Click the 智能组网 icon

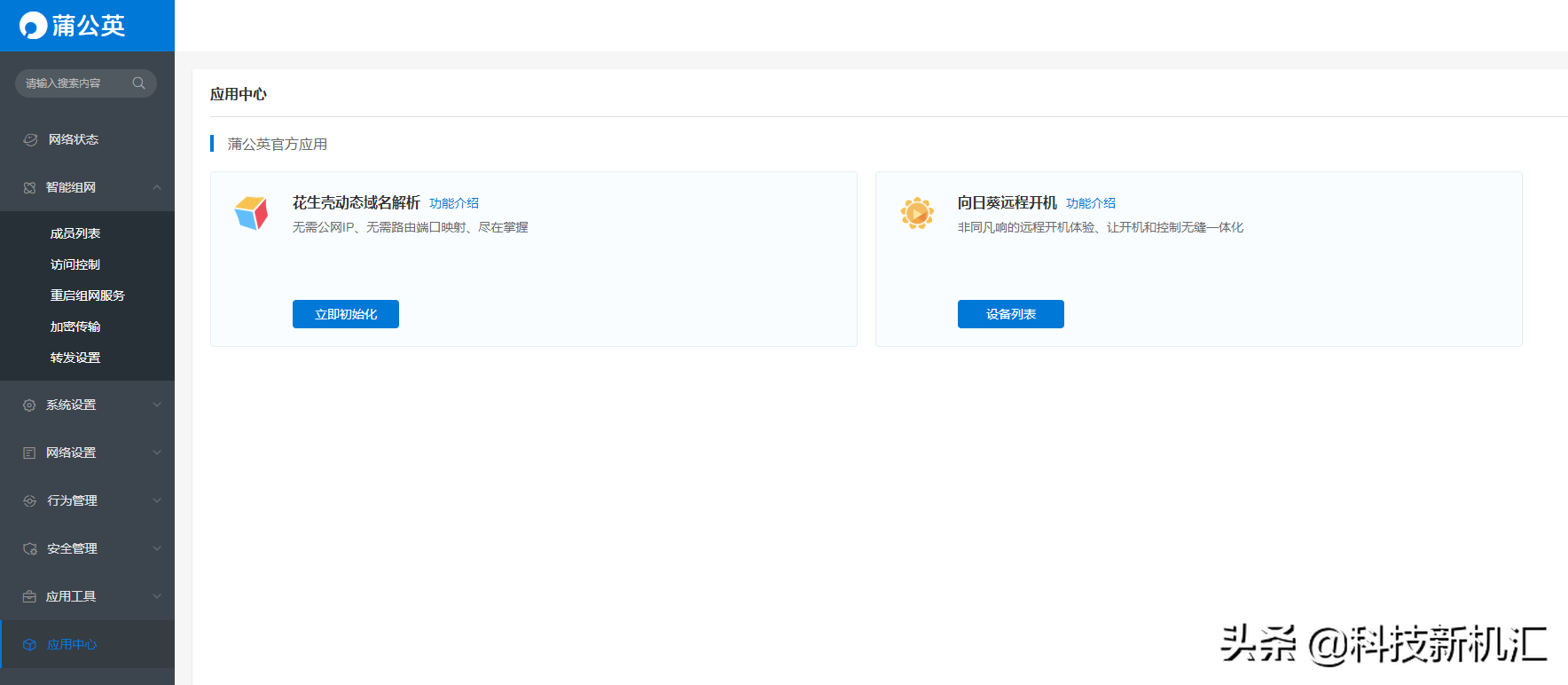(x=29, y=187)
